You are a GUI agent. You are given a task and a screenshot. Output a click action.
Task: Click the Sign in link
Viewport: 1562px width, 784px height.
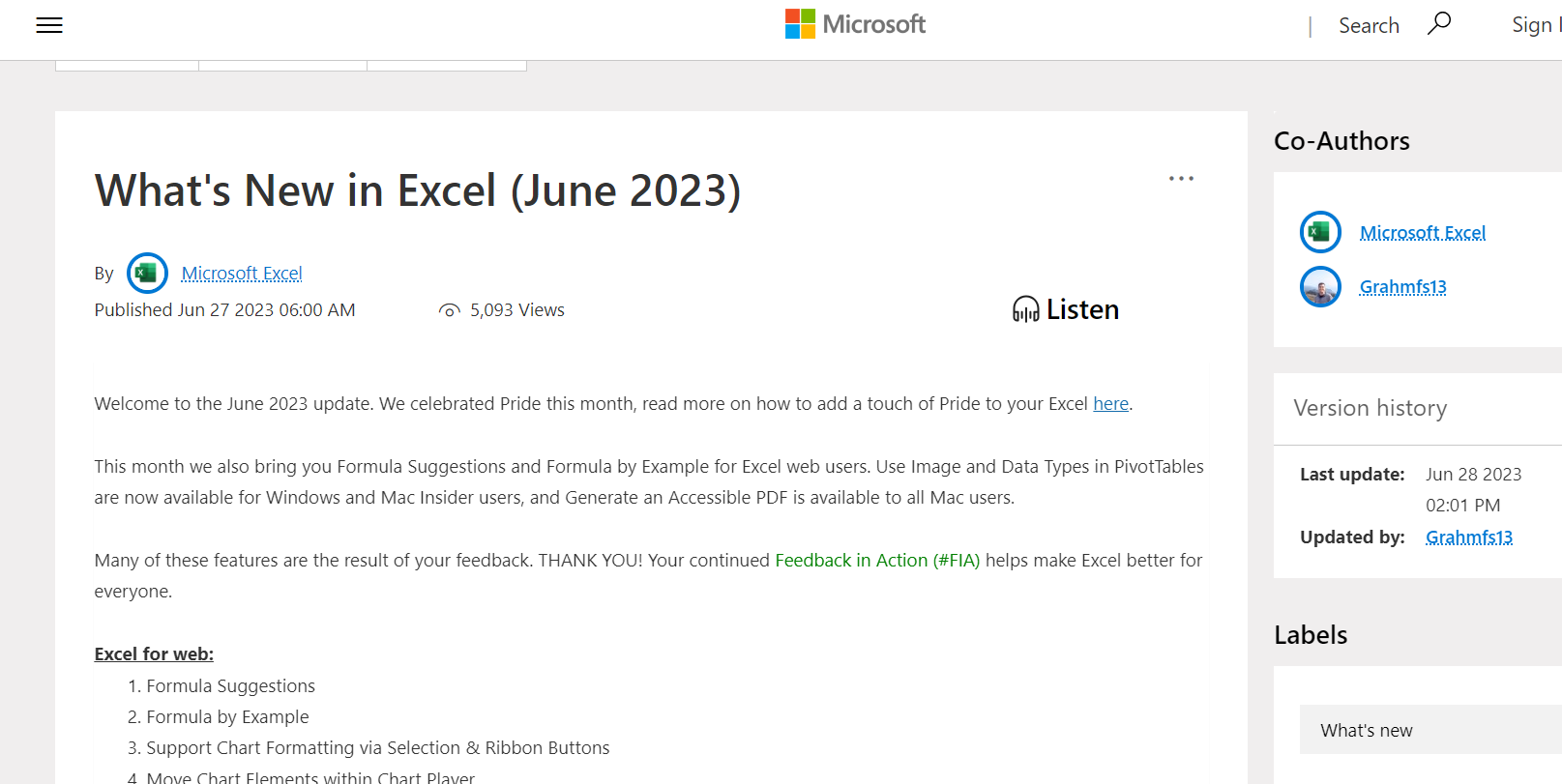click(1536, 25)
